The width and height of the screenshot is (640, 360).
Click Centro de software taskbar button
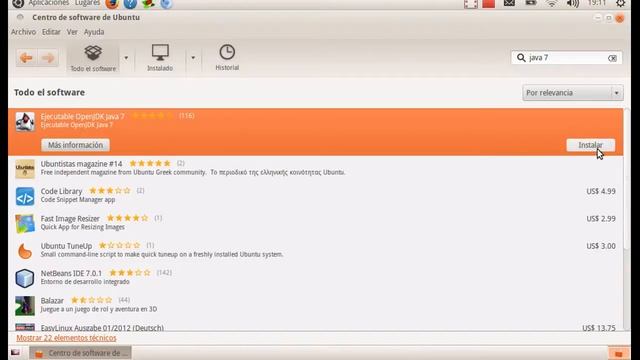click(80, 353)
